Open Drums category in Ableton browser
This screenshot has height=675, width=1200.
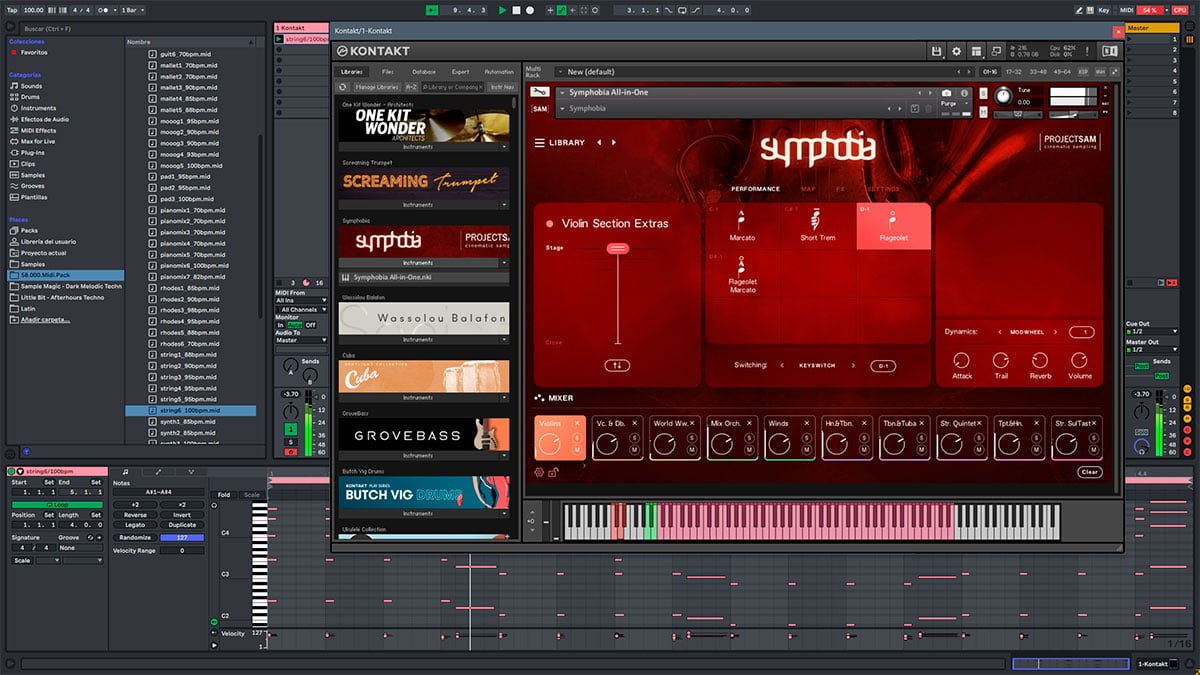coord(31,97)
